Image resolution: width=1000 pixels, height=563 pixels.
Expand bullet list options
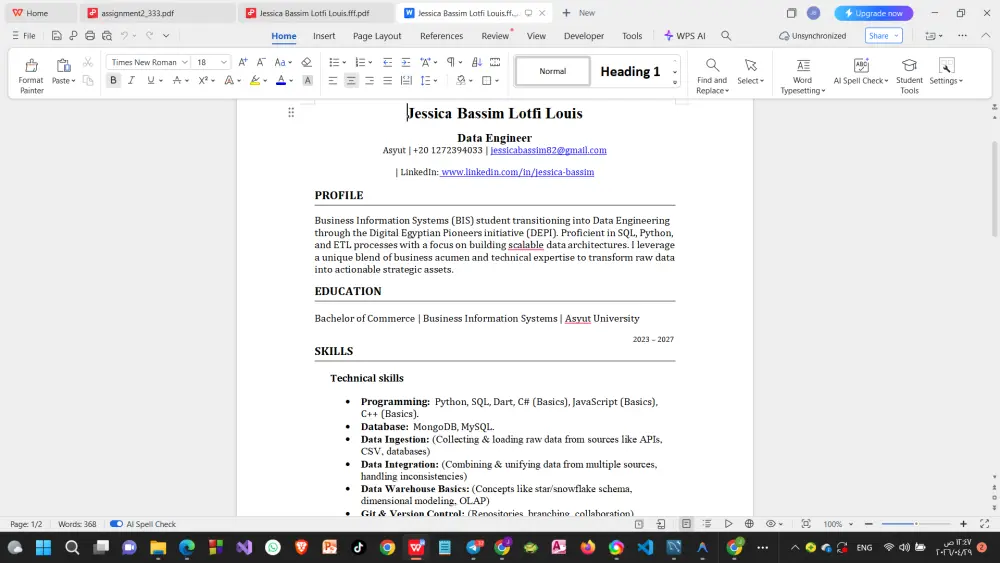344,62
